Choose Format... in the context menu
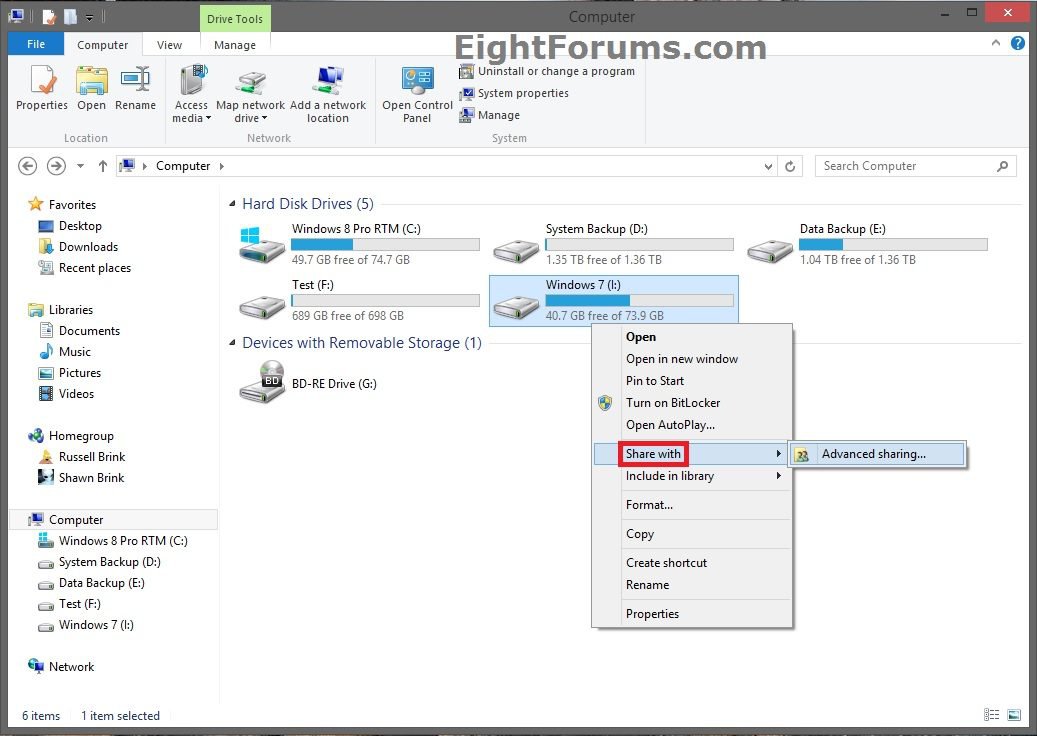 (649, 505)
